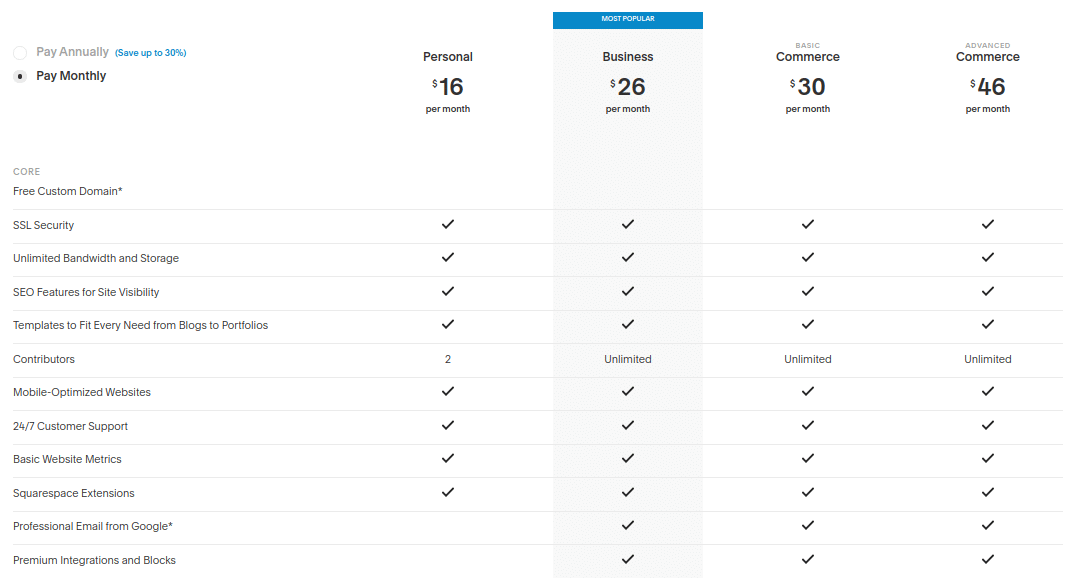Click the 24/7 Customer Support label

(x=70, y=426)
